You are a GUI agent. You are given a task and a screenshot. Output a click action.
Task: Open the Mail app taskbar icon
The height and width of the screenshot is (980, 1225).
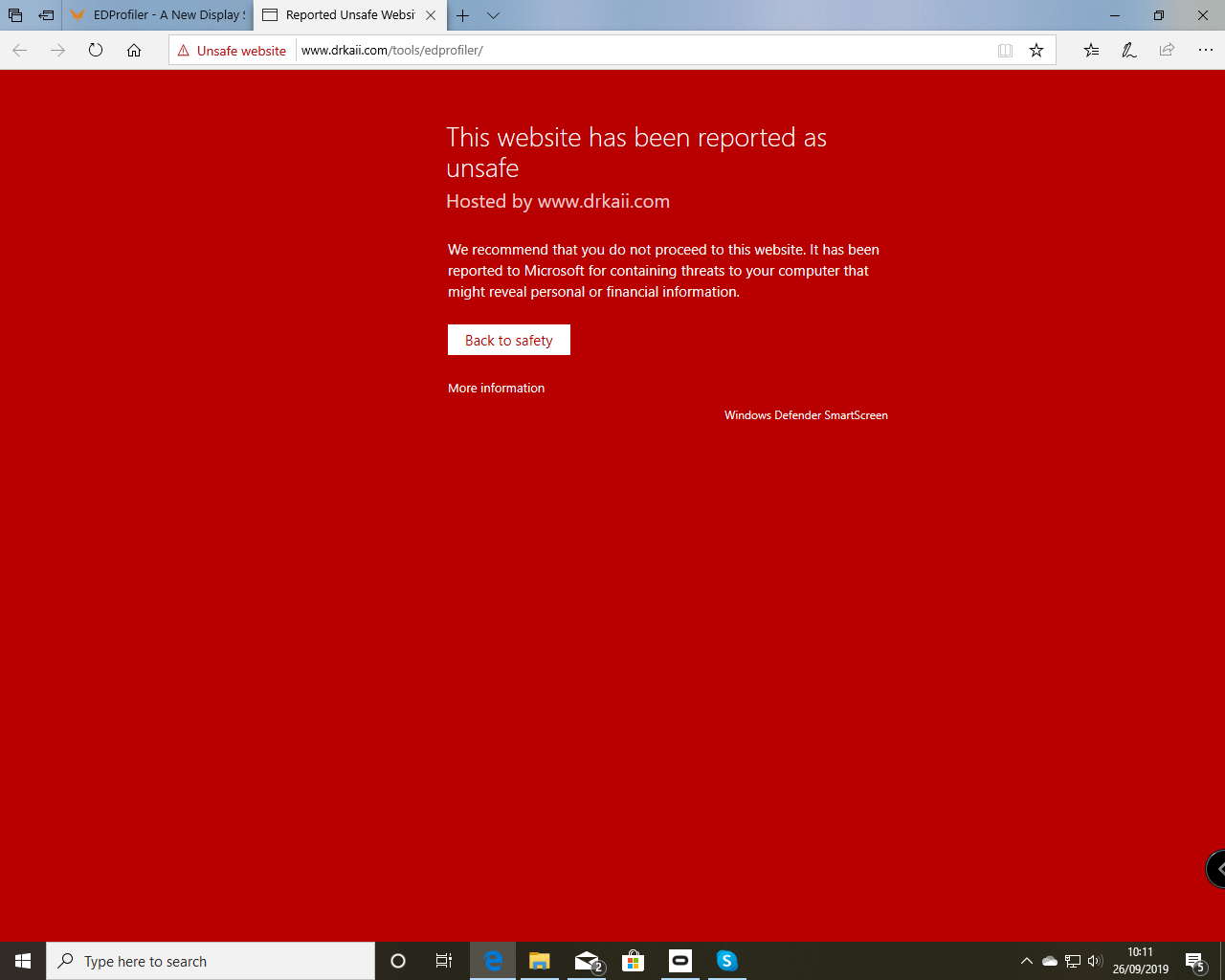587,961
